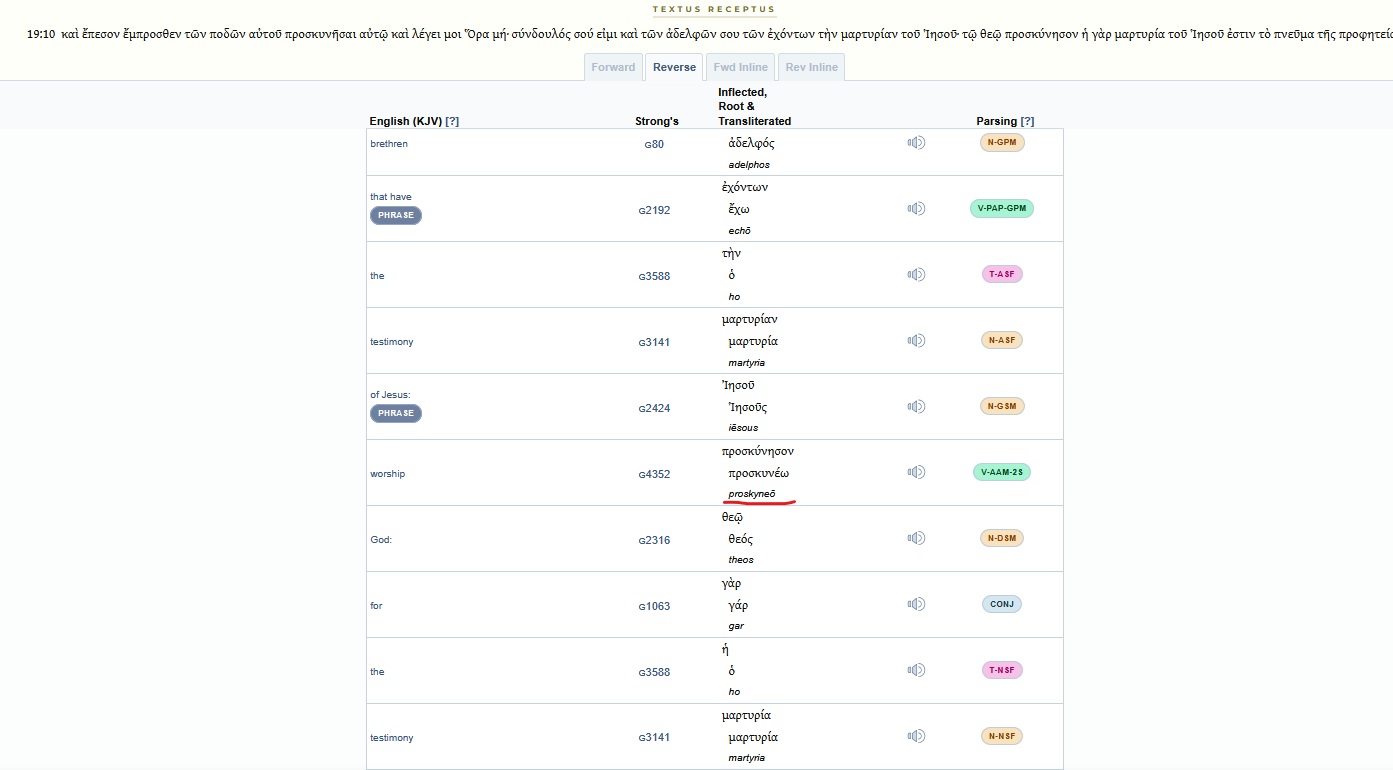Click the Greek root word θεός
This screenshot has height=770, width=1393.
click(741, 540)
